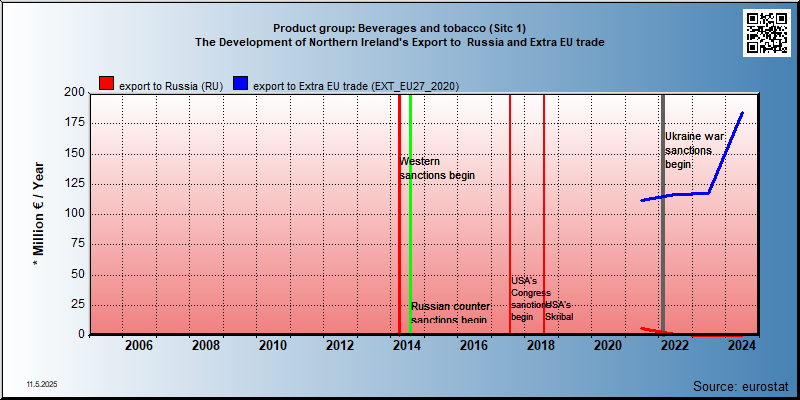This screenshot has height=400, width=800.
Task: Click the QR code image
Action: [x=767, y=33]
